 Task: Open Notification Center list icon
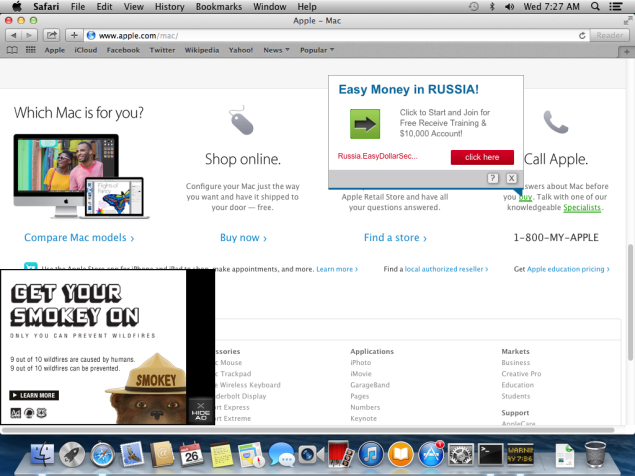[616, 6]
